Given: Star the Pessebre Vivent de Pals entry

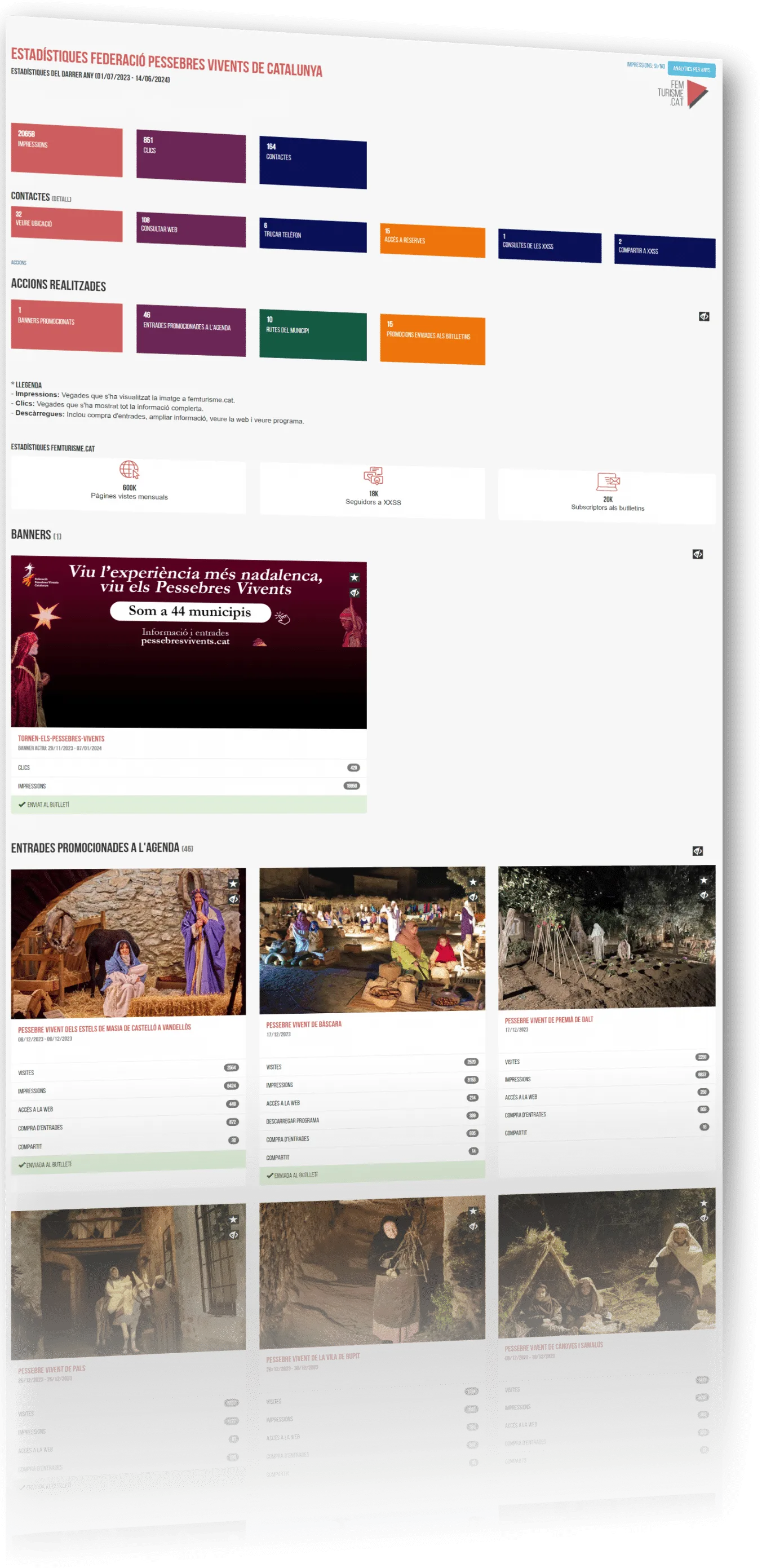Looking at the screenshot, I should click(233, 1220).
